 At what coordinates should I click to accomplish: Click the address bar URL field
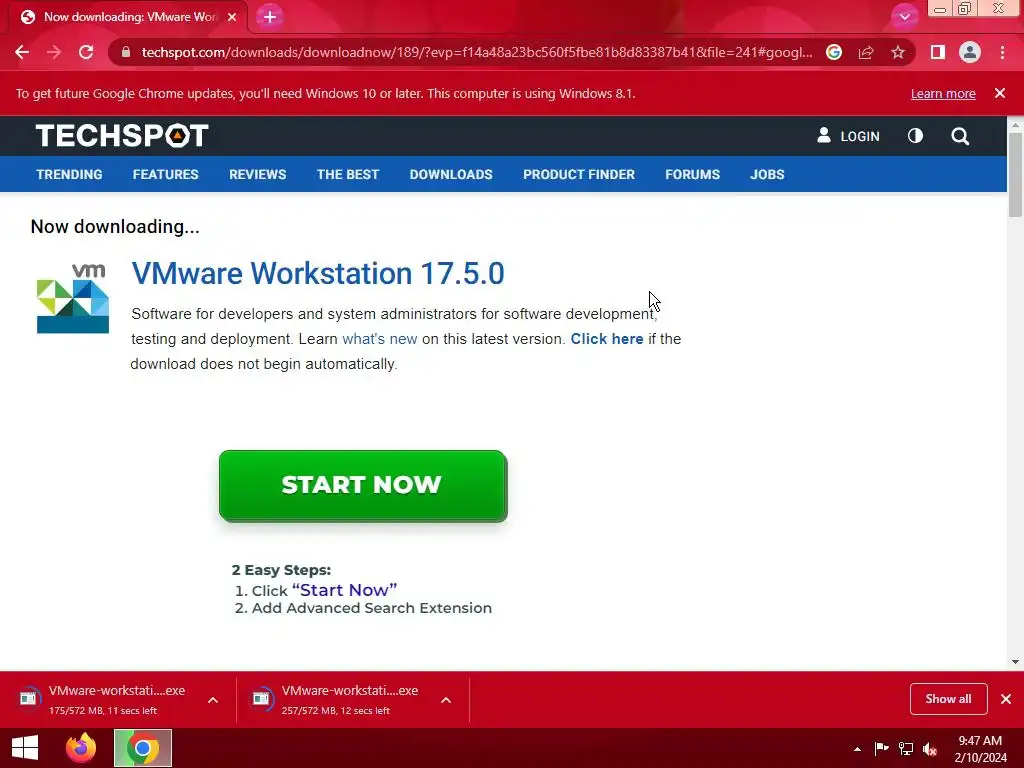point(477,52)
